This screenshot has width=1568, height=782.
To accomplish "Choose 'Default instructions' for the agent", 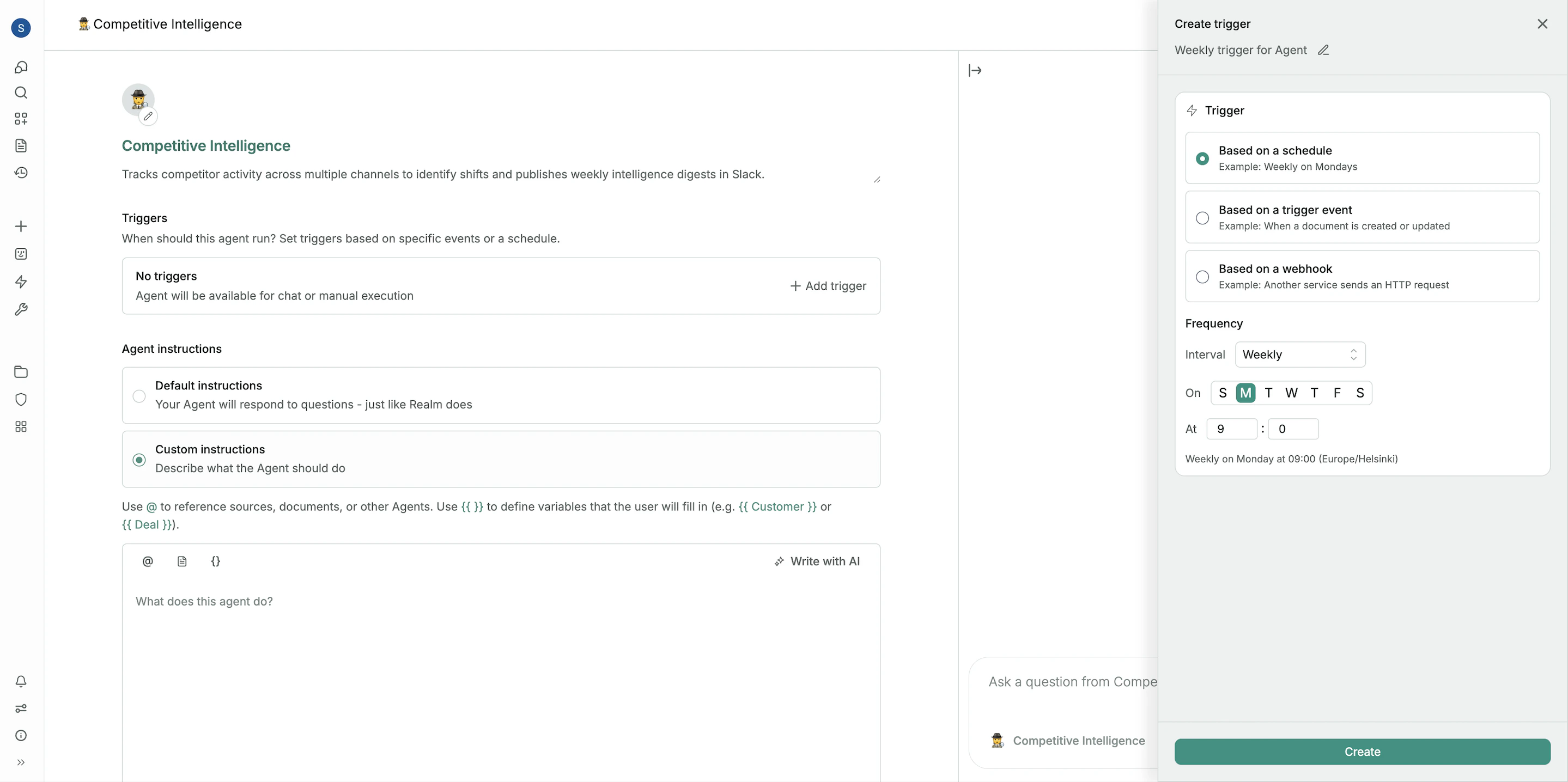I will 139,395.
